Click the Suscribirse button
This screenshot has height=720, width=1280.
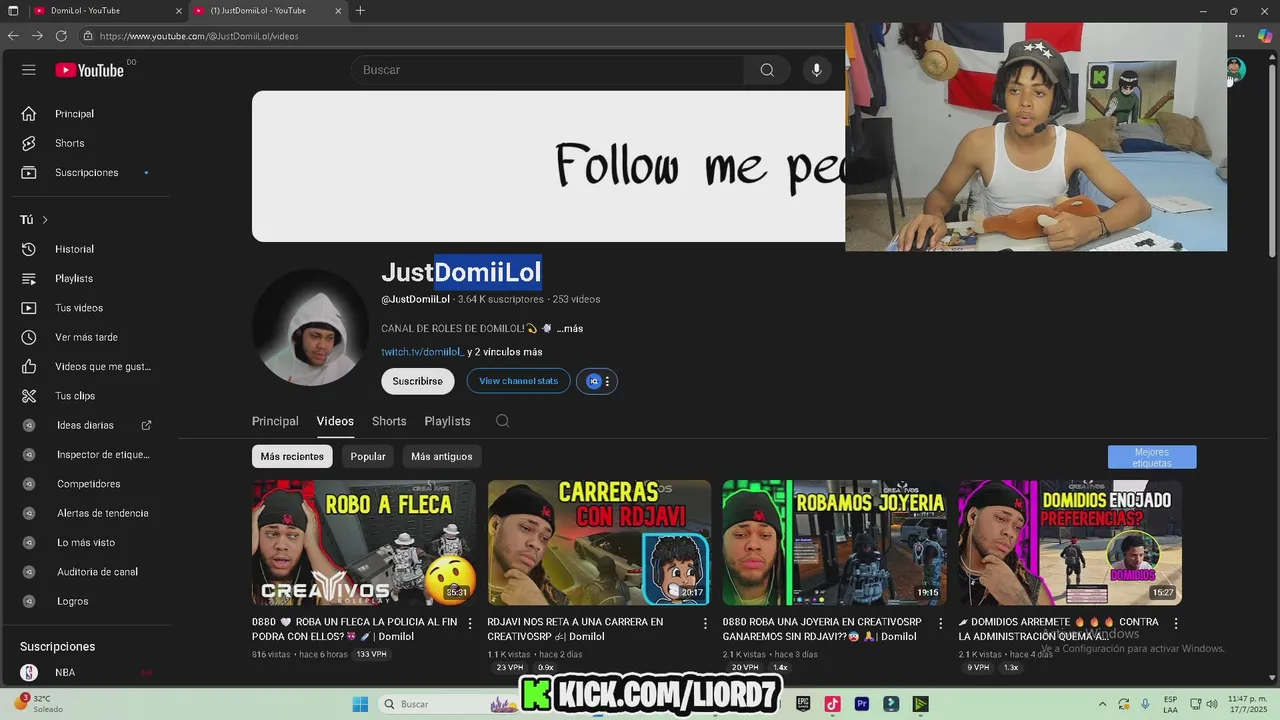[417, 381]
